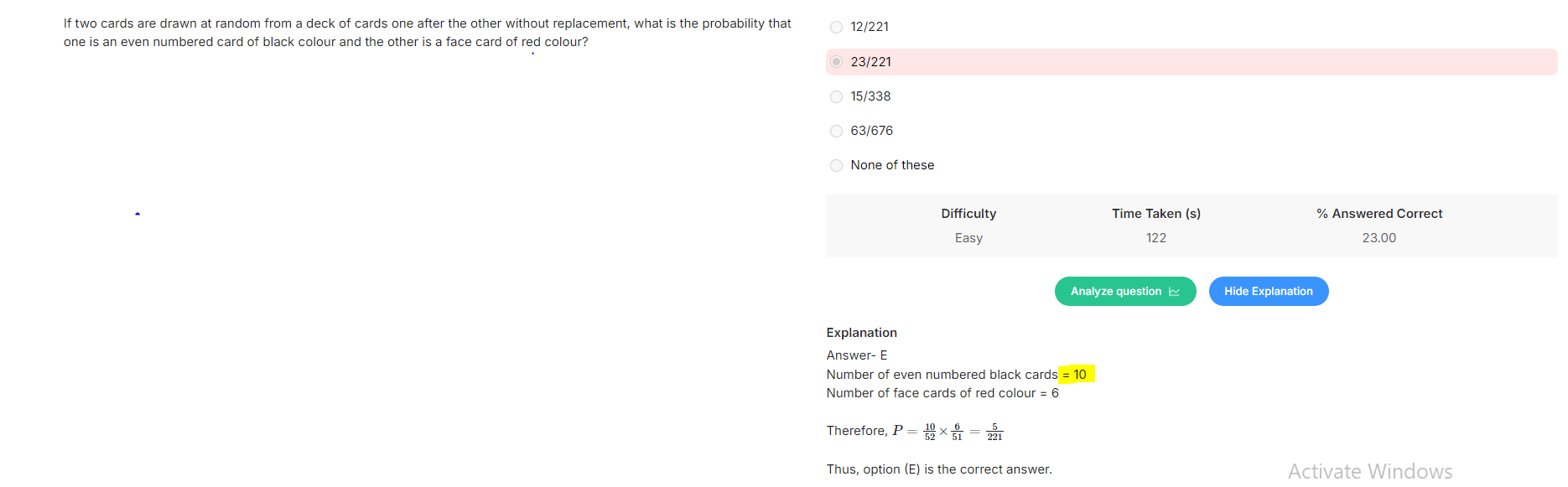Click the 'None of these' option label

click(892, 165)
